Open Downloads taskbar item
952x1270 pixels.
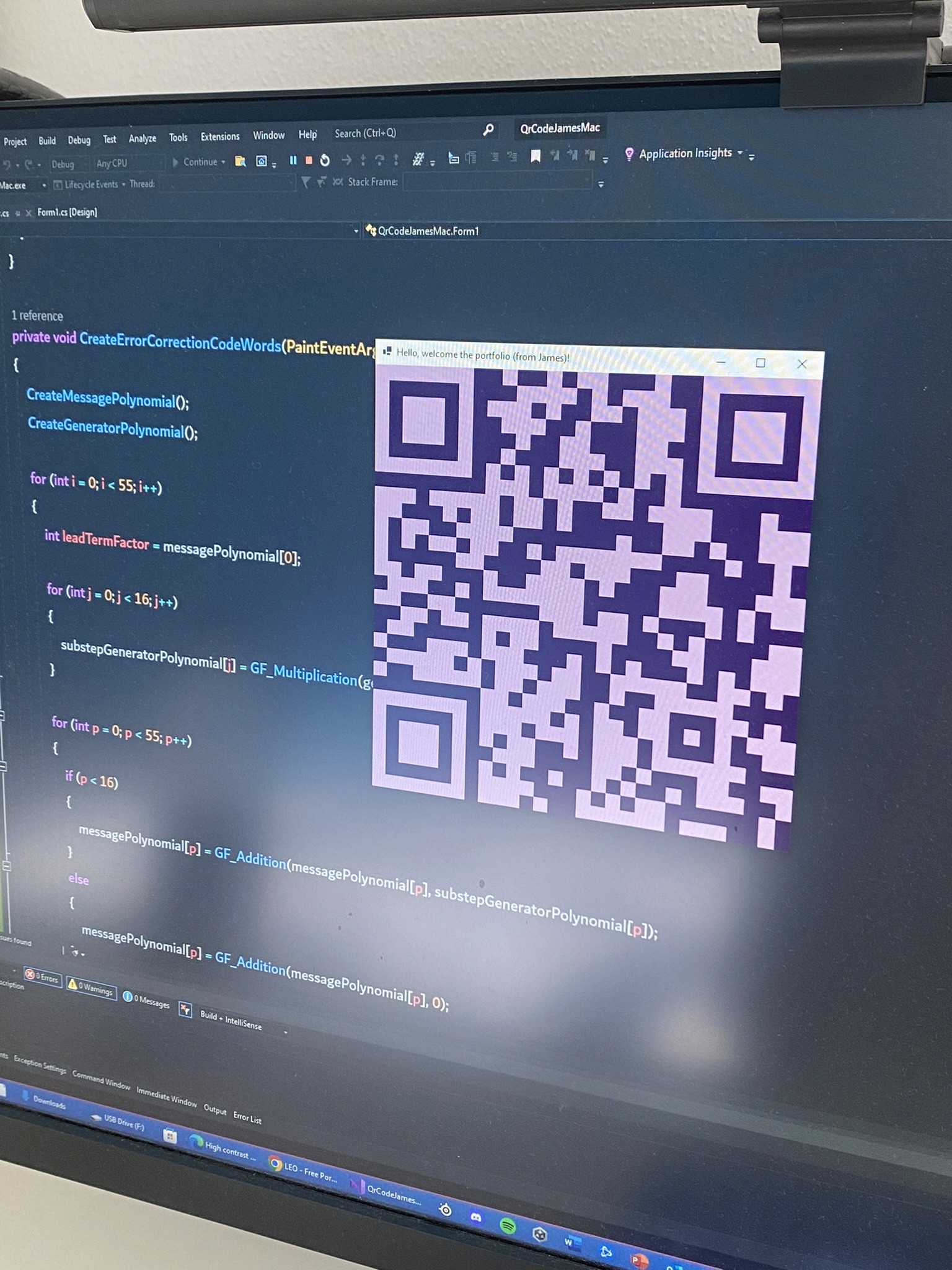point(43,1099)
